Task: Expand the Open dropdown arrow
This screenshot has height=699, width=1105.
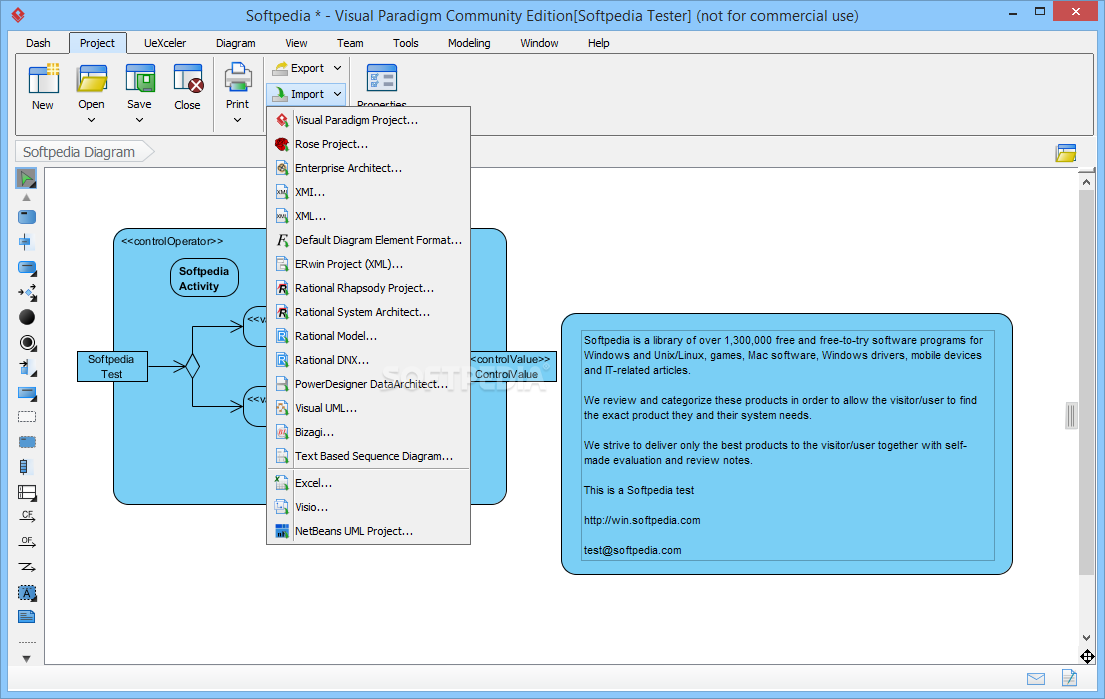Action: pos(91,120)
